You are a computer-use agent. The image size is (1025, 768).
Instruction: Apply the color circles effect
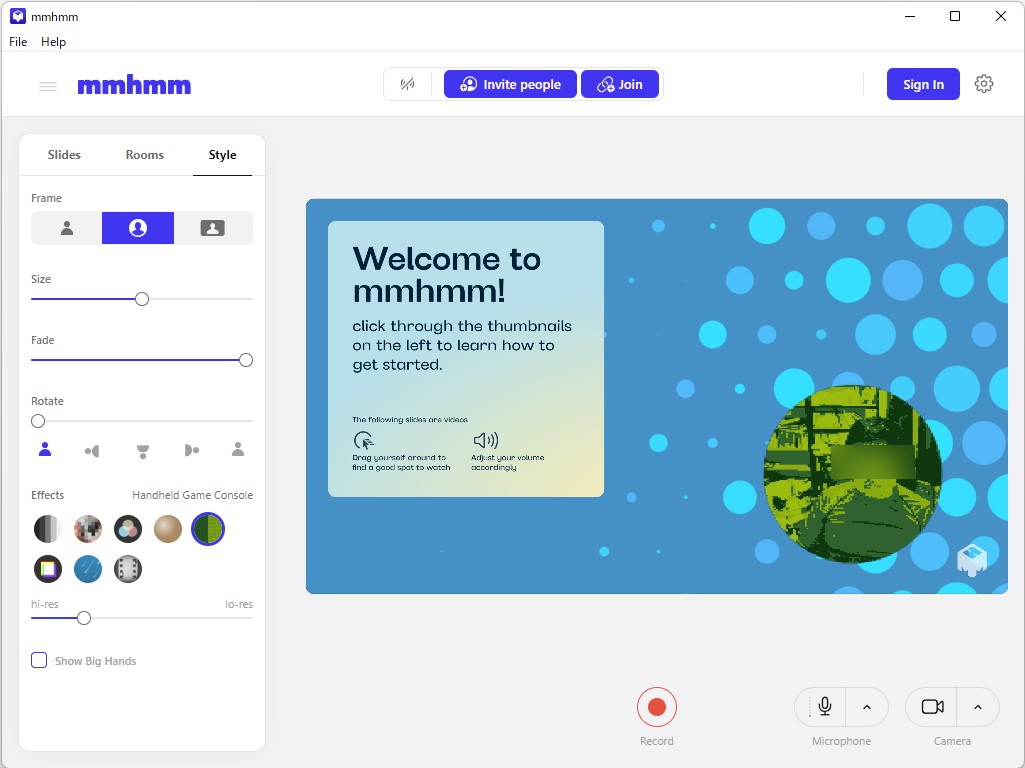pyautogui.click(x=128, y=529)
